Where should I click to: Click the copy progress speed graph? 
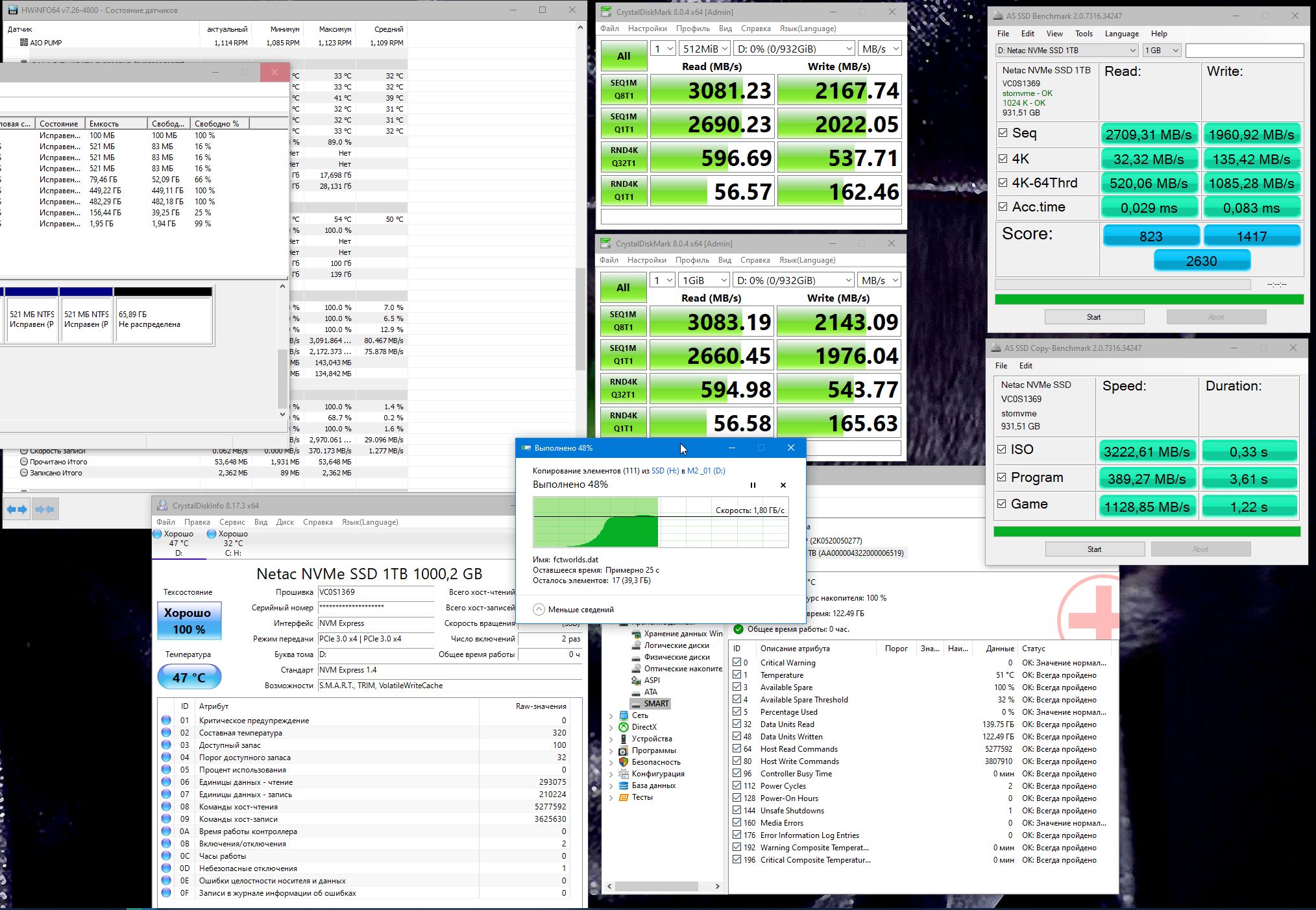coord(660,522)
